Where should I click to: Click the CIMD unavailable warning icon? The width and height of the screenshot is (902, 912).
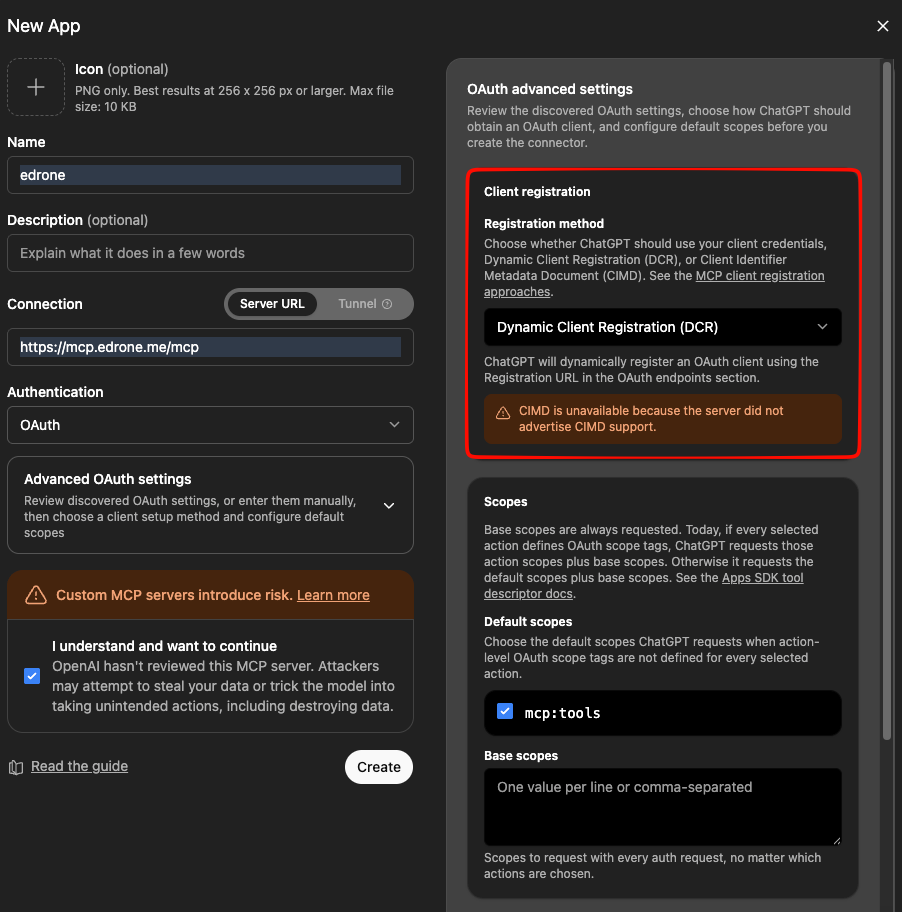503,413
